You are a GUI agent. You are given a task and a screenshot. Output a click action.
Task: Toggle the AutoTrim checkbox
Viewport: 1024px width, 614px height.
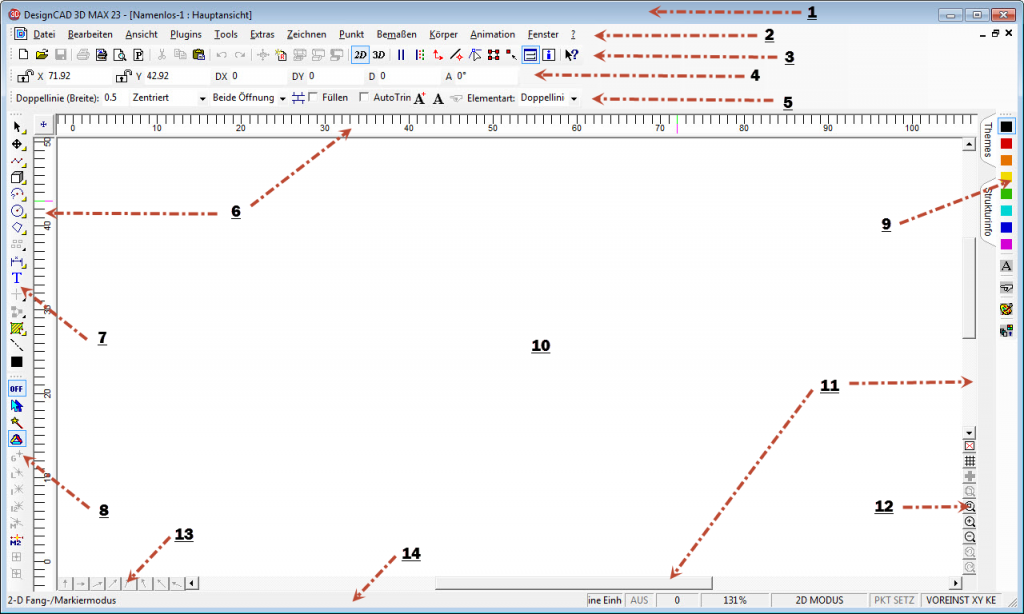[364, 97]
